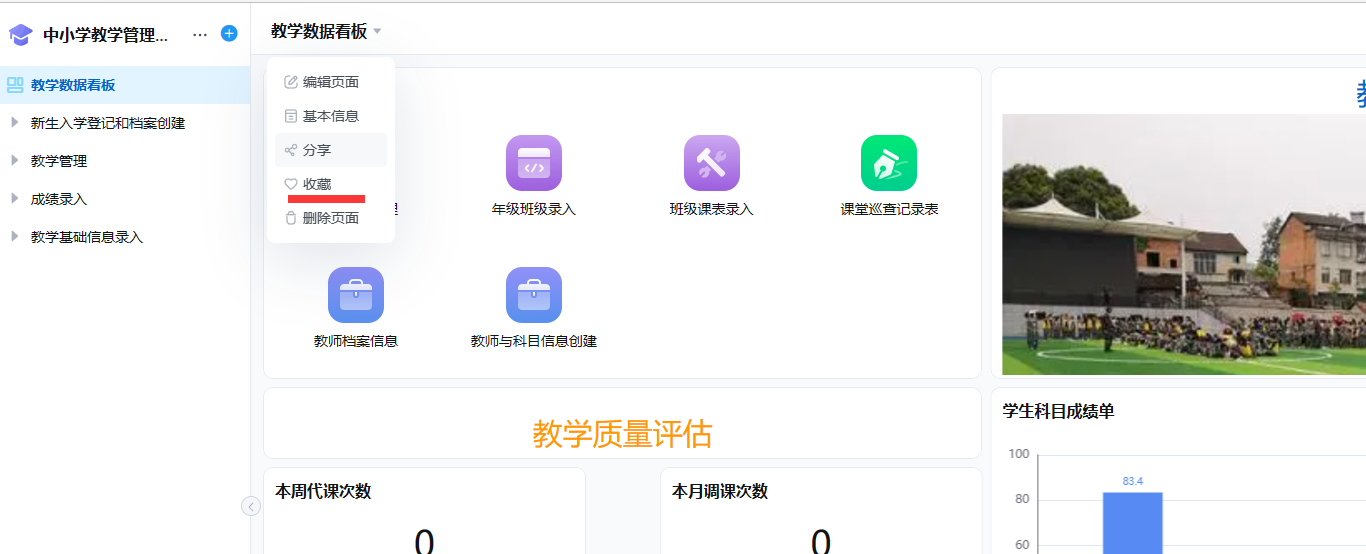1366x554 pixels.
Task: Open the 课堂巡查记录表 pen icon
Action: [889, 163]
